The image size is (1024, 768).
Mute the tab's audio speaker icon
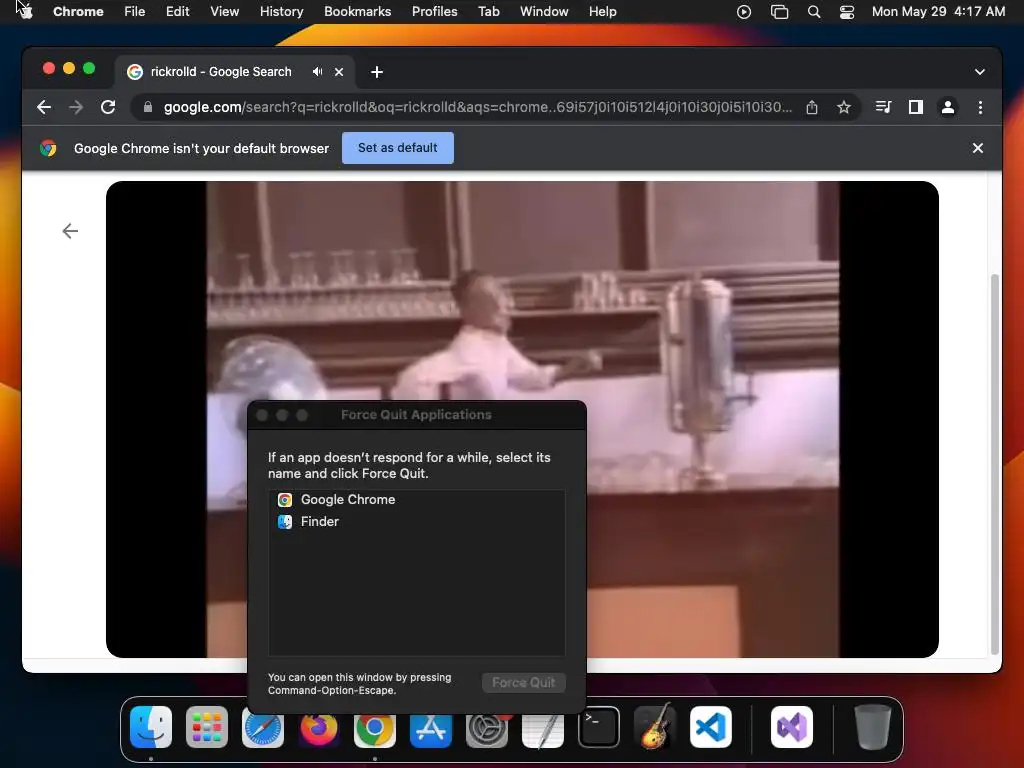pos(317,72)
